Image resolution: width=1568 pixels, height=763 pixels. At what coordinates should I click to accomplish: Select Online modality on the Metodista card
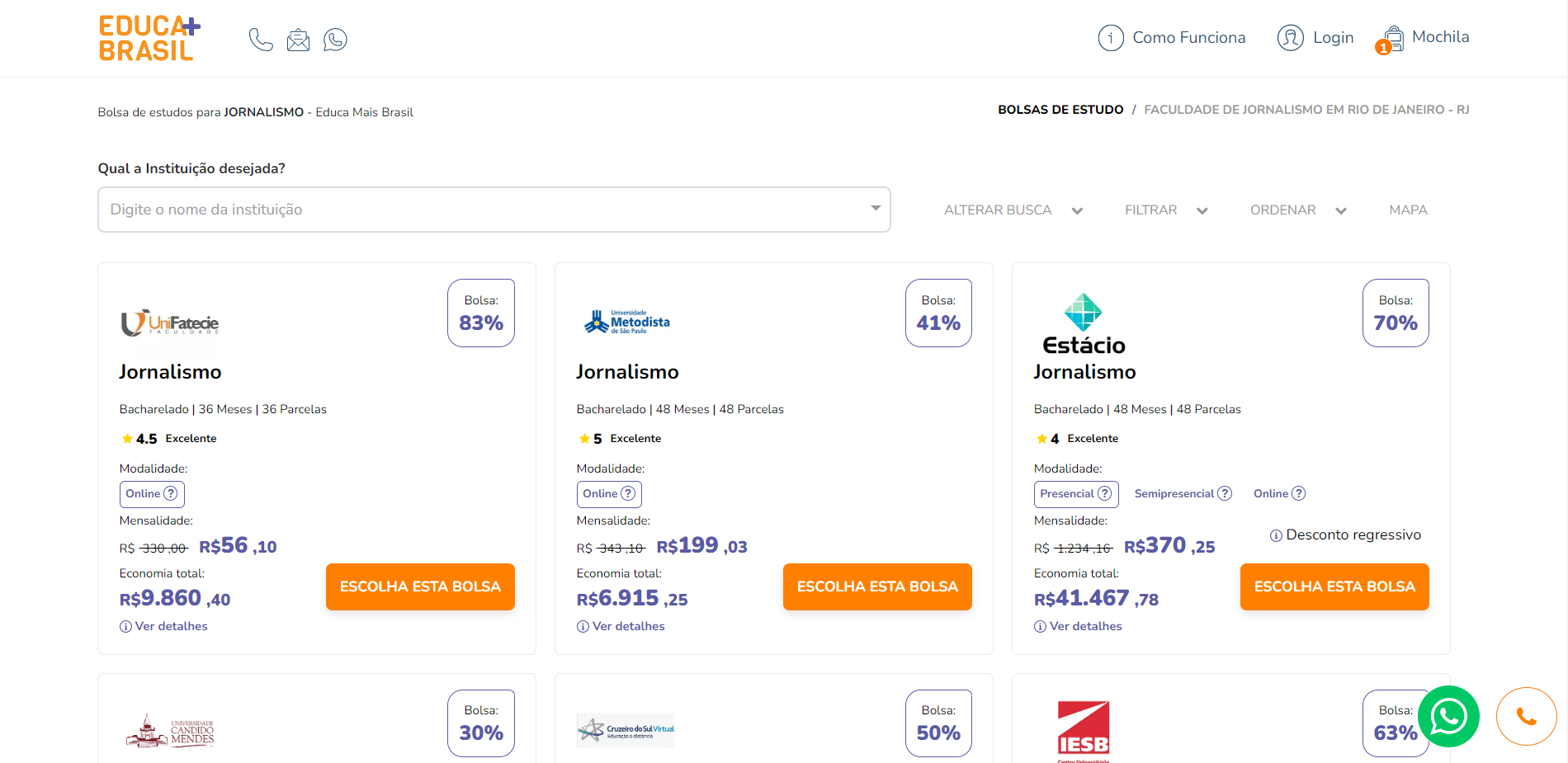coord(609,494)
